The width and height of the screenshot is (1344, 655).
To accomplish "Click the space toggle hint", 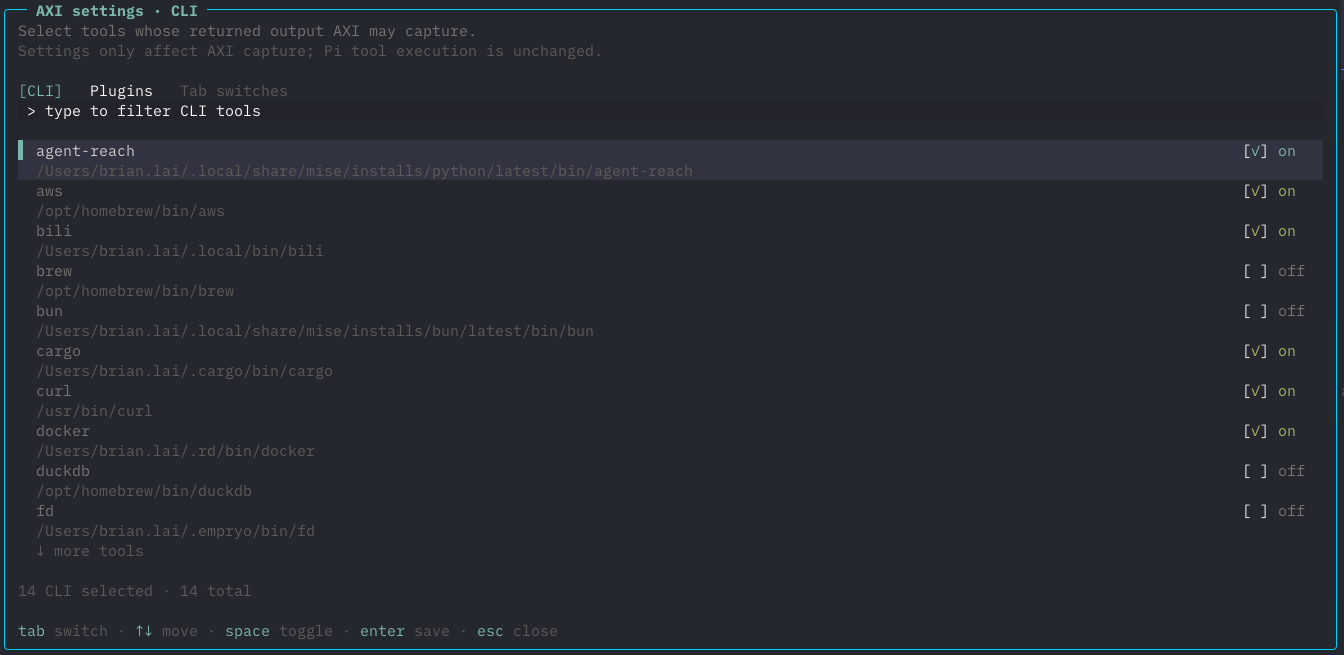I will [279, 631].
